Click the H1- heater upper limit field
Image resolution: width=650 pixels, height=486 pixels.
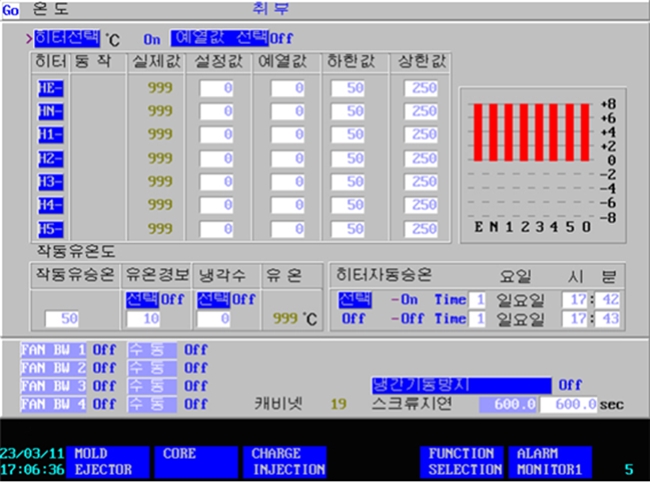[x=414, y=134]
